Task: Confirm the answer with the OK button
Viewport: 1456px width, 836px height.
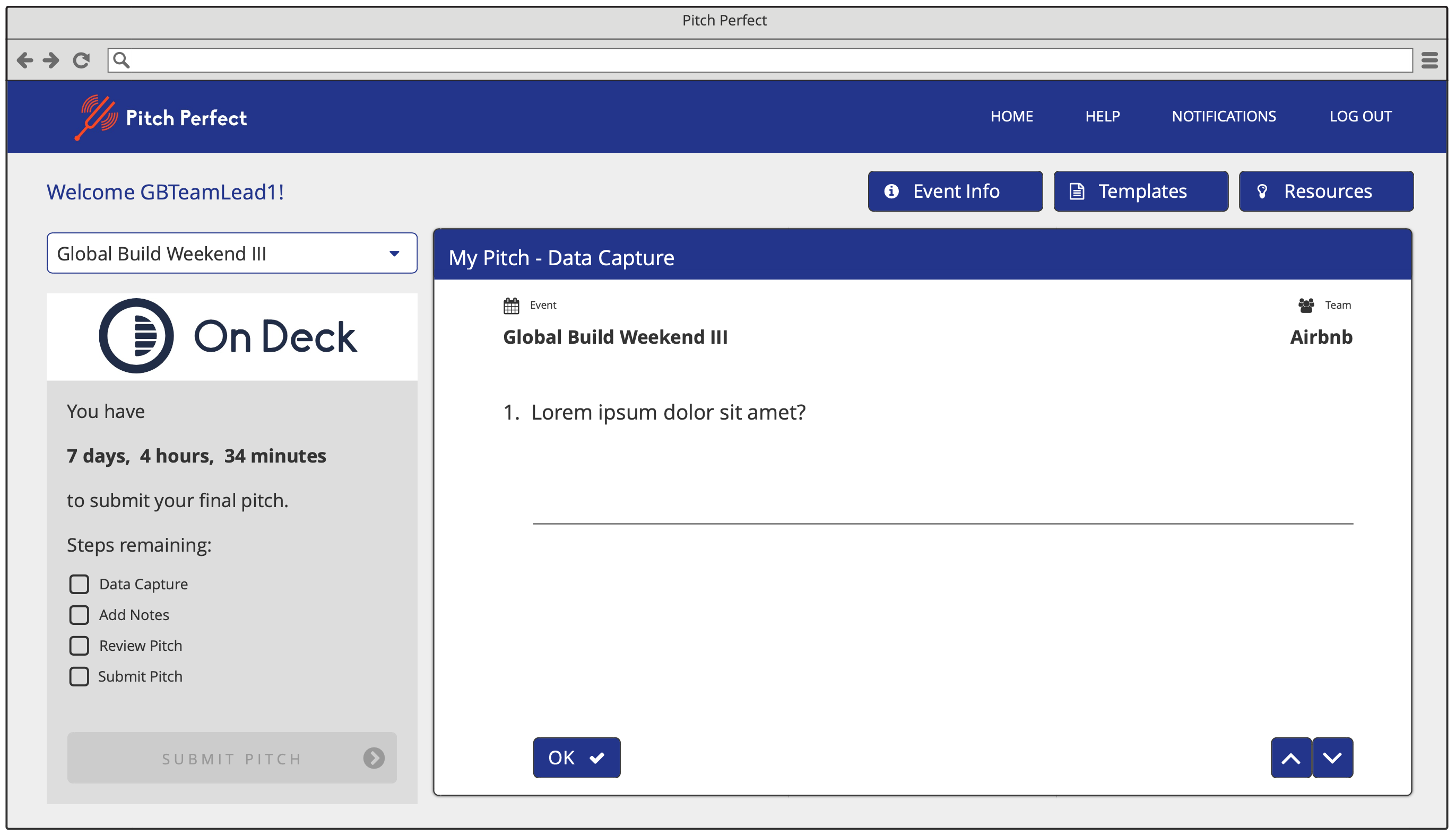Action: tap(576, 758)
